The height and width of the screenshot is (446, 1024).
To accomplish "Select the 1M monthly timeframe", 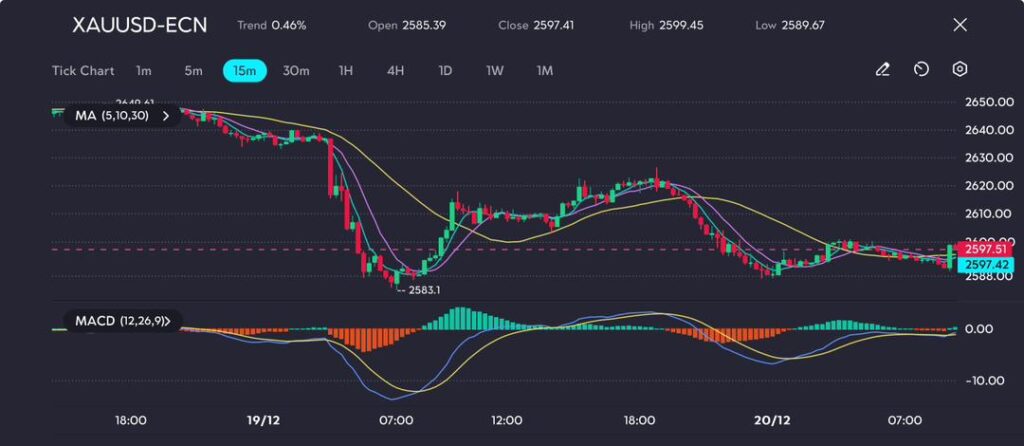I will (x=545, y=71).
